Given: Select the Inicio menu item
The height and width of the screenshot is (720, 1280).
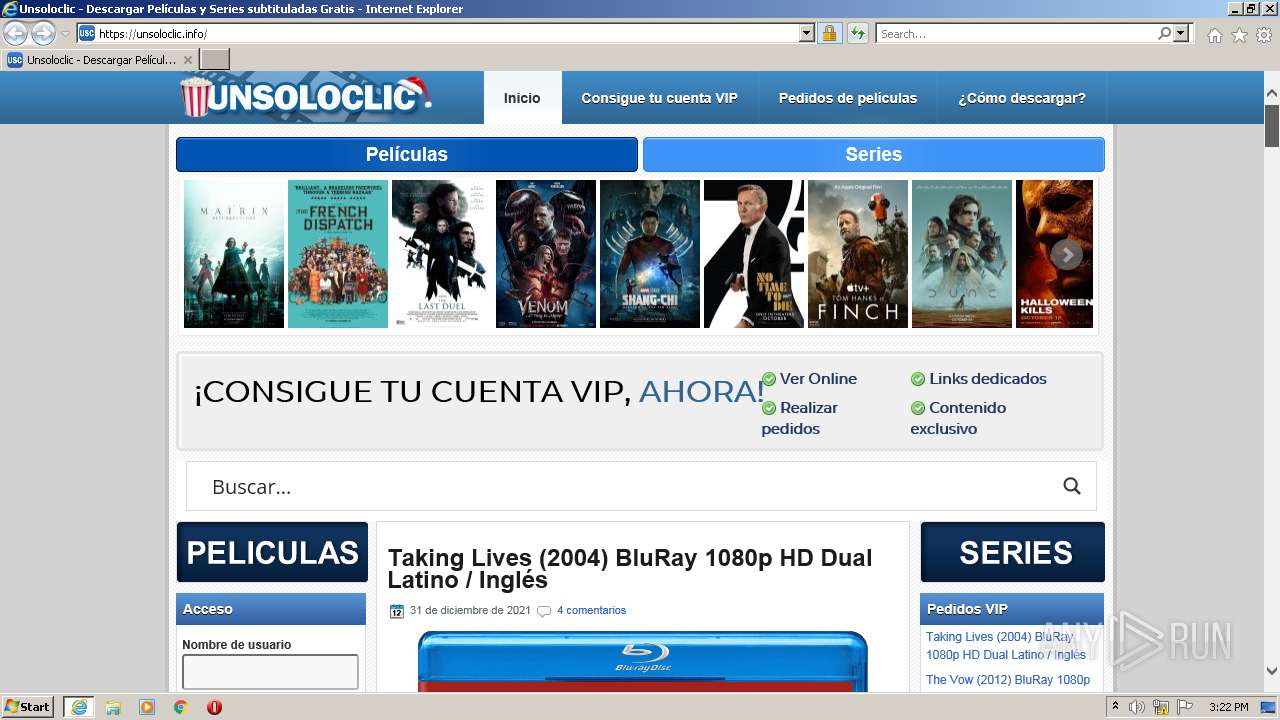Looking at the screenshot, I should (x=522, y=98).
